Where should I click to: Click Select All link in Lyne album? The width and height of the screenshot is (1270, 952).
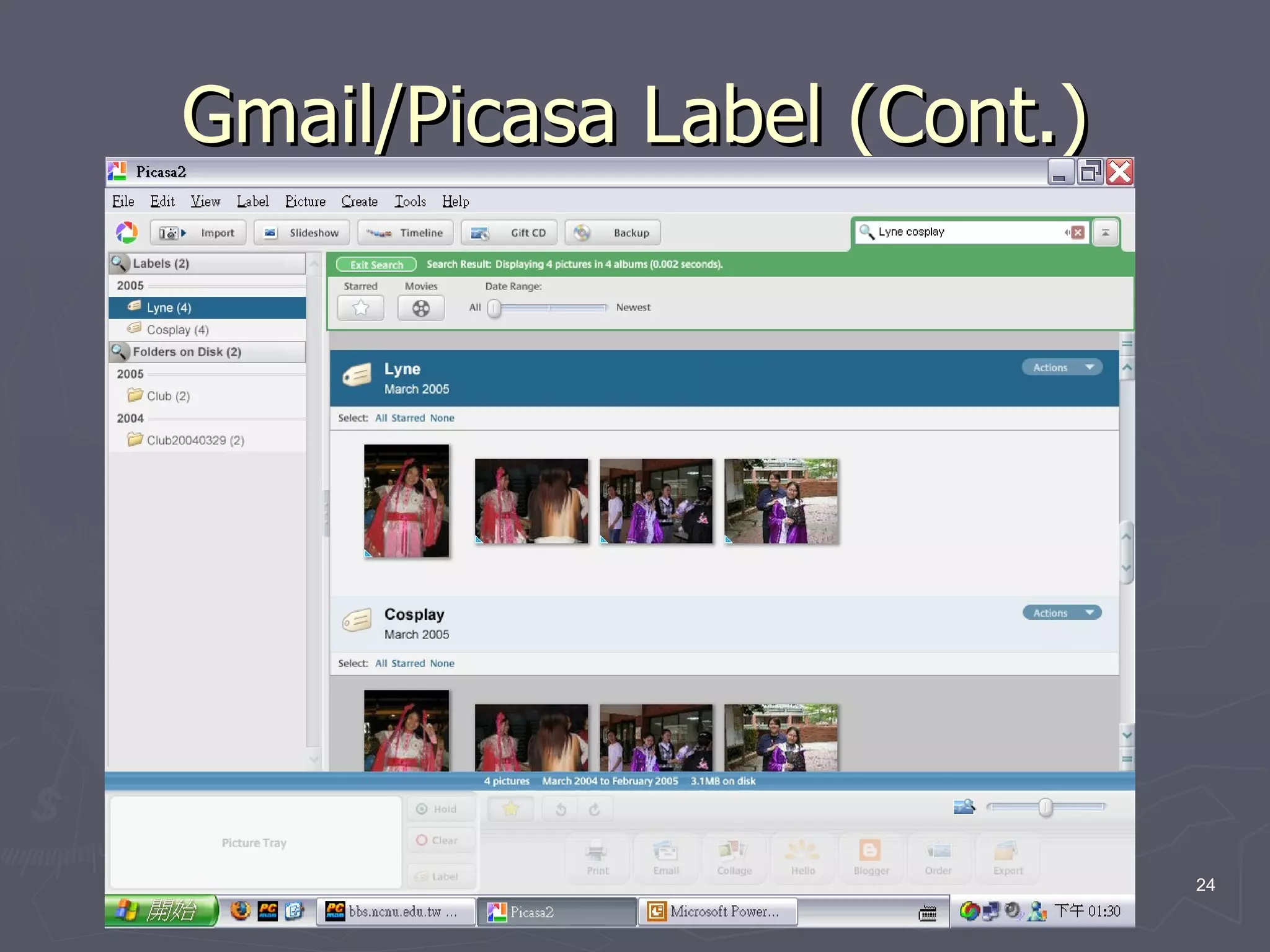point(381,418)
